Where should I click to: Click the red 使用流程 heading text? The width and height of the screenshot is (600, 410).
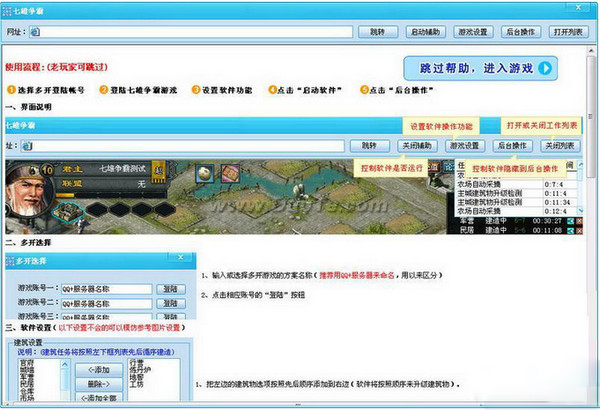coord(56,67)
